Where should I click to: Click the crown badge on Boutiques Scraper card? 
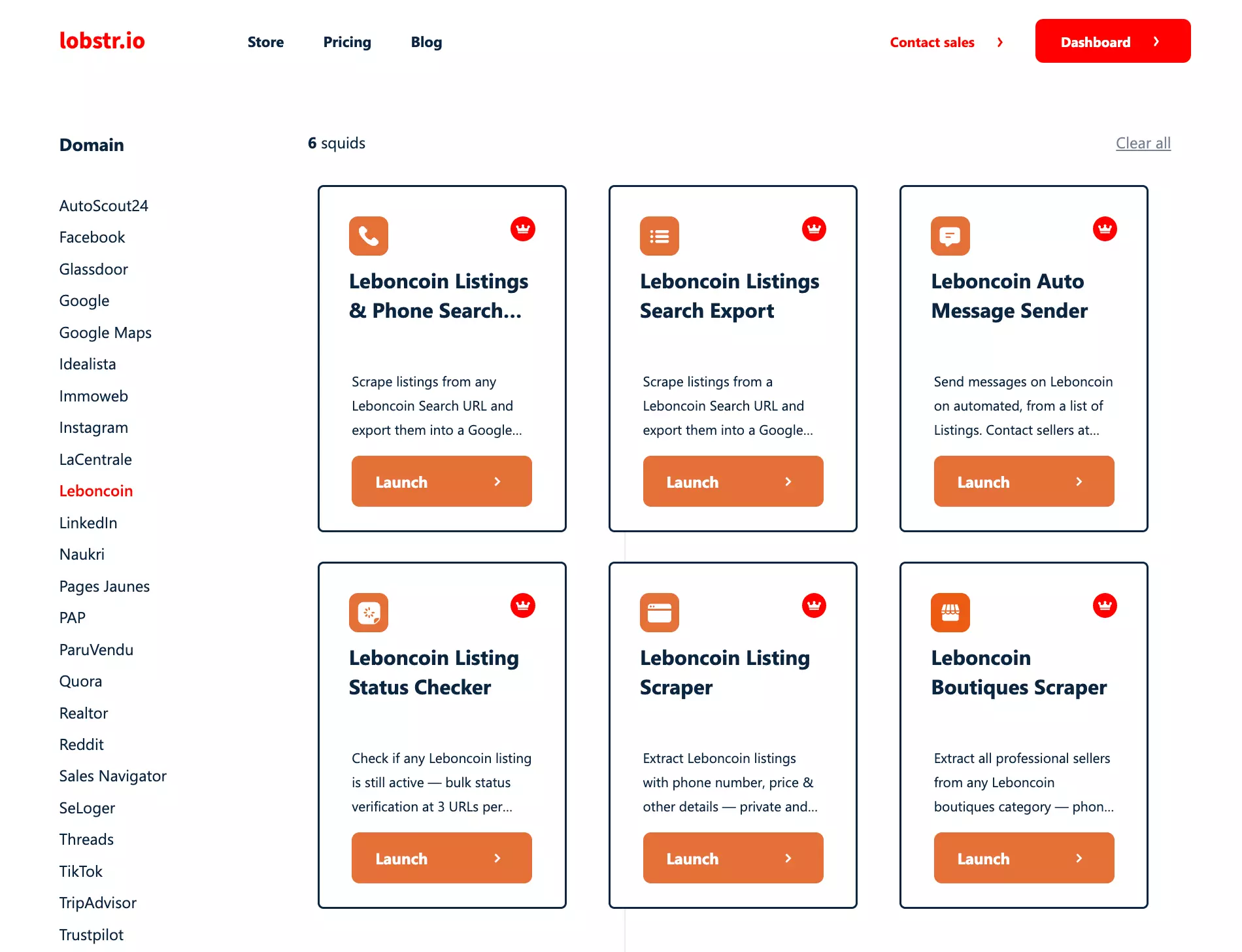[1105, 605]
